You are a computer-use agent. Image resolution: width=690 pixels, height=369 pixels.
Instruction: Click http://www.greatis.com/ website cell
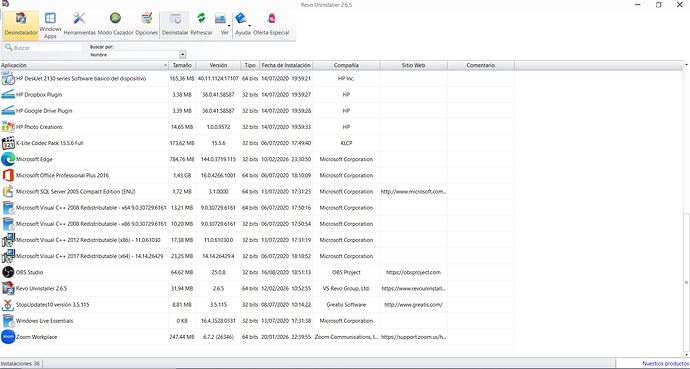click(x=413, y=305)
